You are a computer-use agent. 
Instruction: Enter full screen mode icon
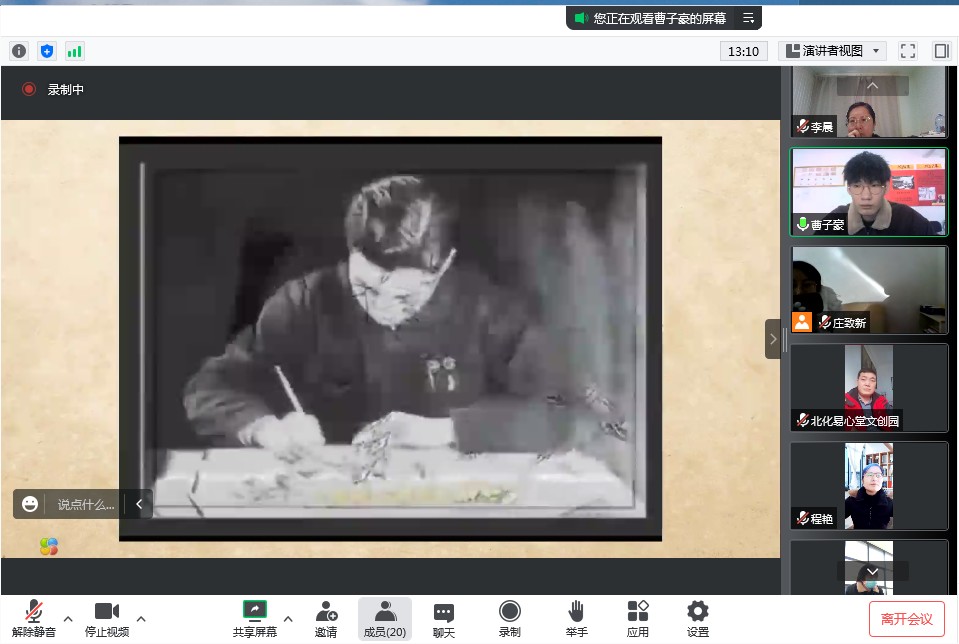[908, 51]
